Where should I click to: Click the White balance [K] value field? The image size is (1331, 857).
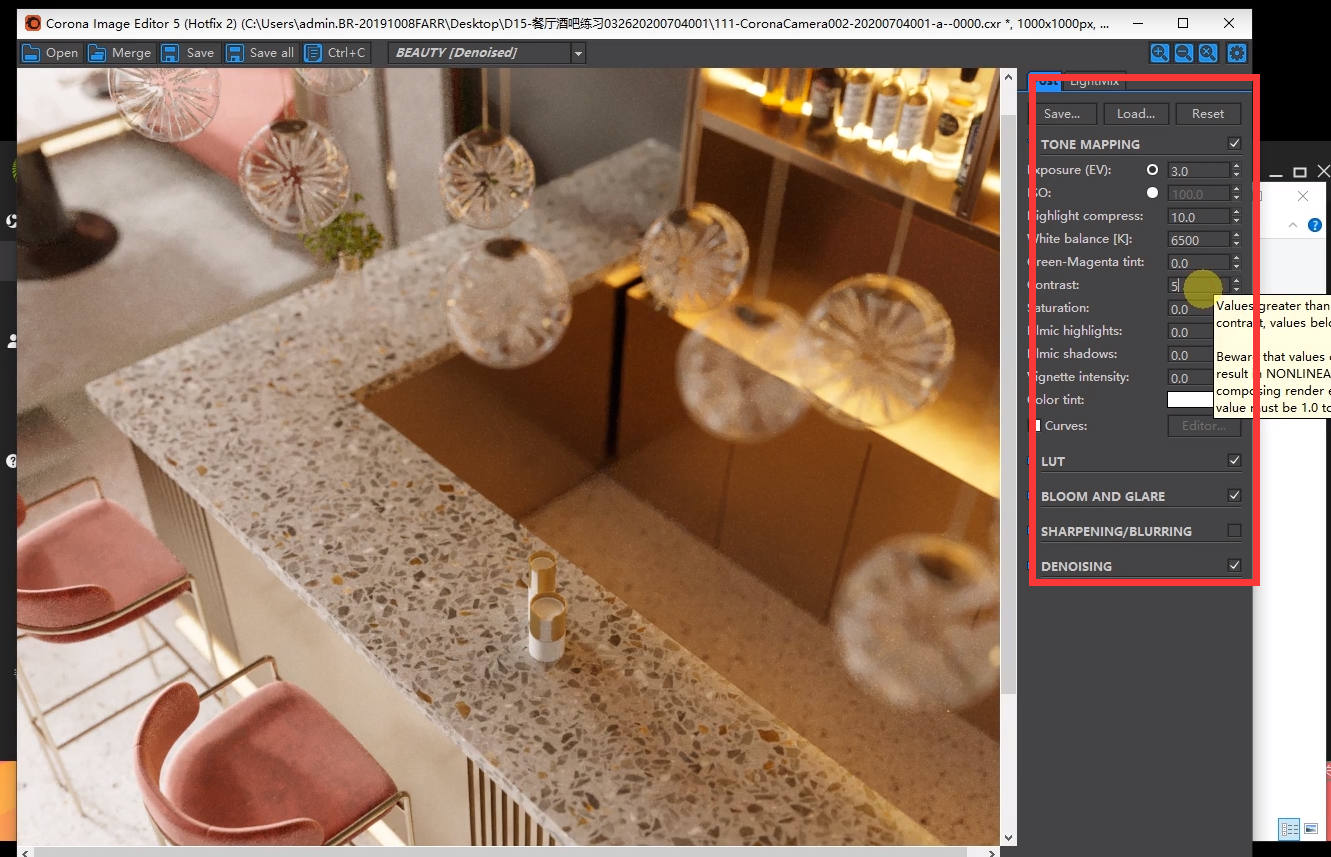pos(1198,240)
